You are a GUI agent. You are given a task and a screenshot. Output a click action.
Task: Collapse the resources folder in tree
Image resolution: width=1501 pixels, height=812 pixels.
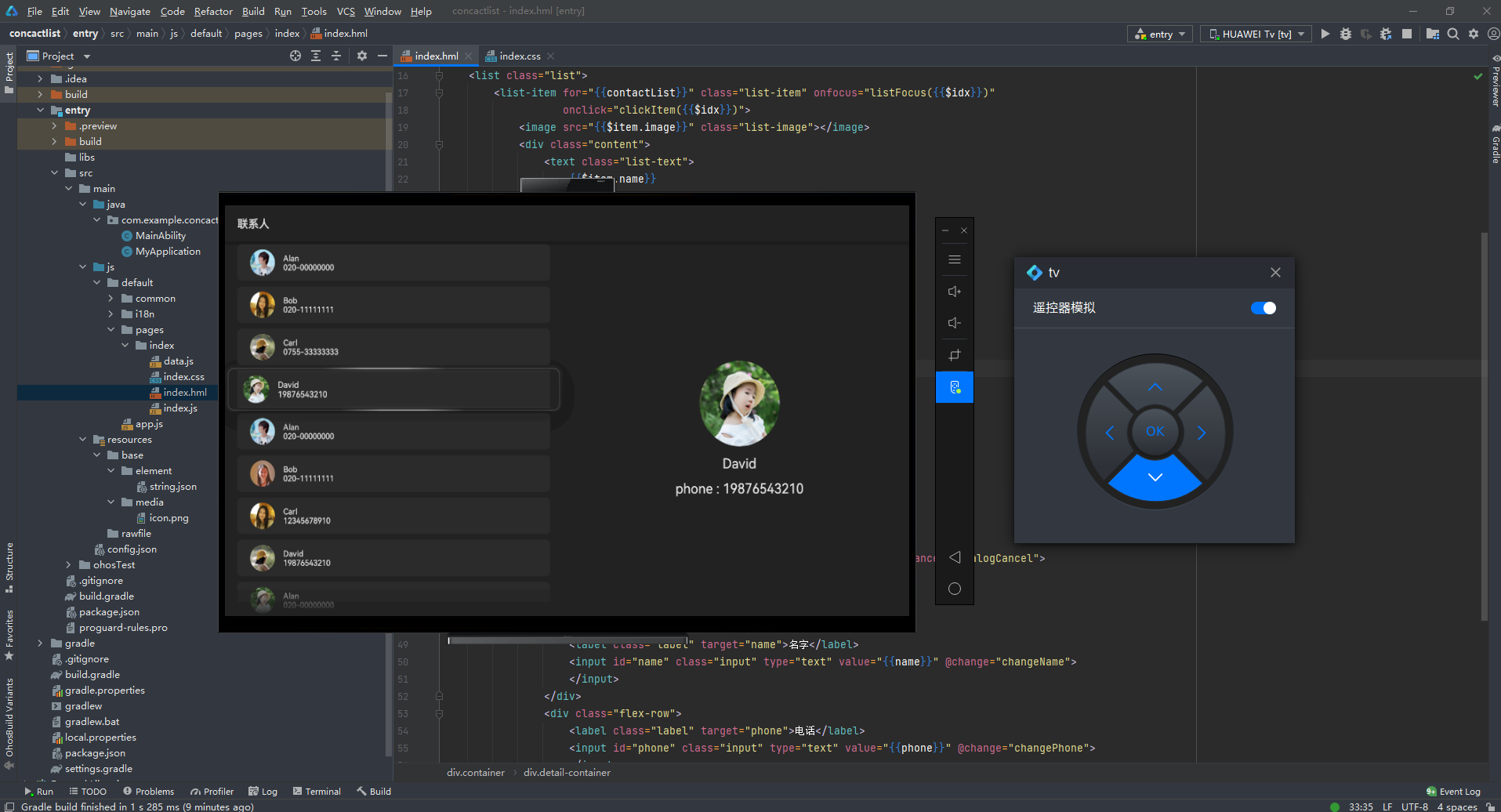pos(82,440)
